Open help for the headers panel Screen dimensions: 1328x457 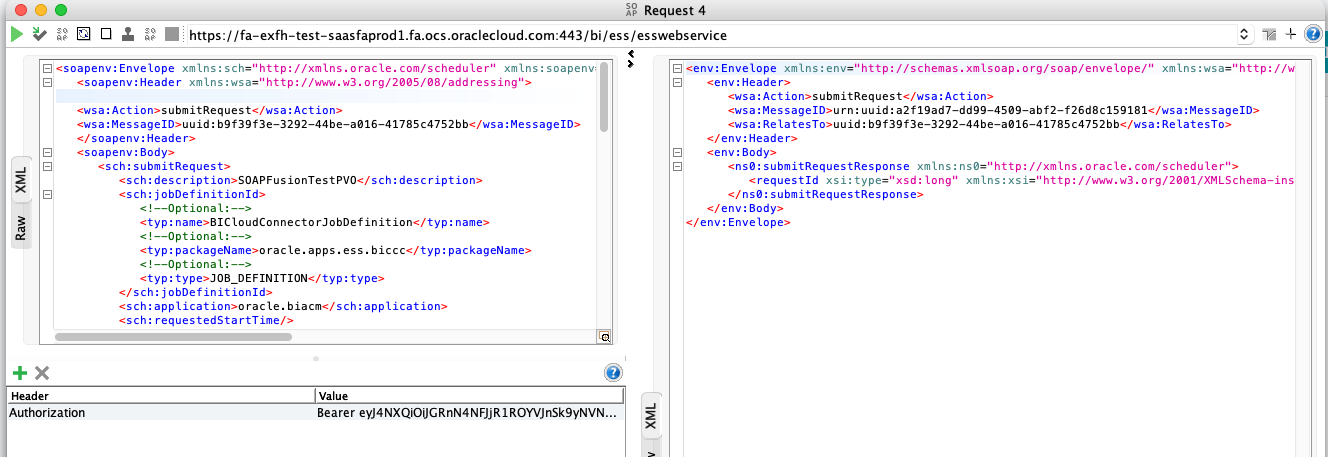(614, 373)
